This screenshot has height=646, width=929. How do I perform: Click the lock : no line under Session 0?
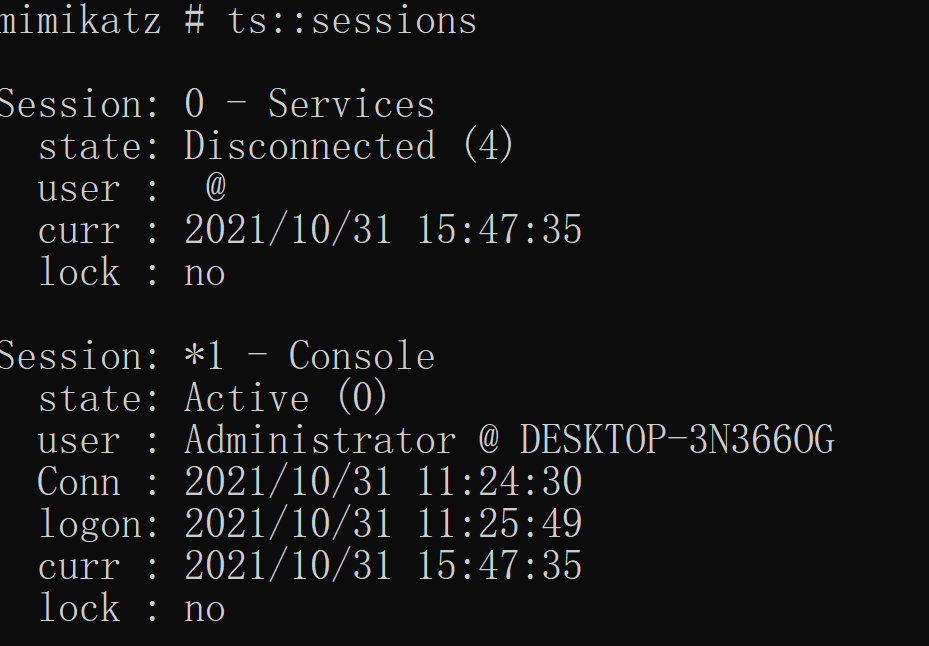[132, 272]
